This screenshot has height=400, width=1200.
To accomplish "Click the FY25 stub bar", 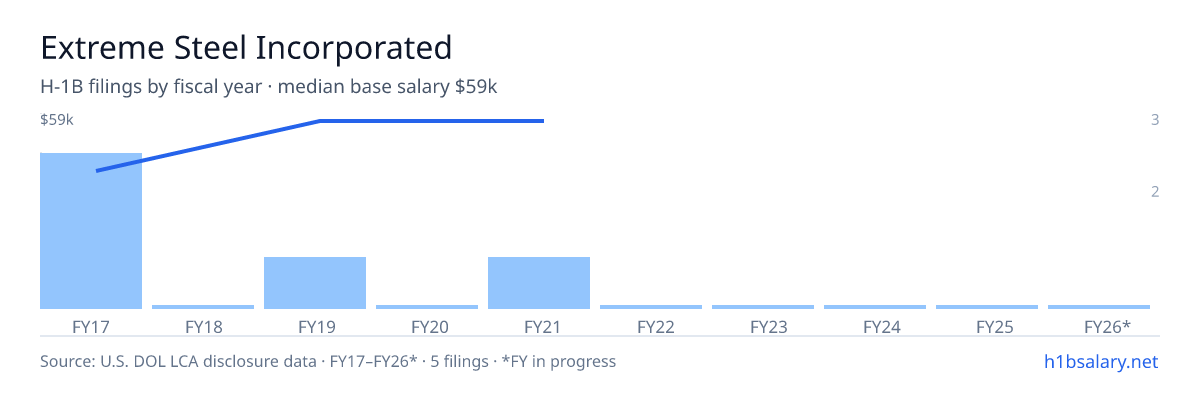I will 987,307.
